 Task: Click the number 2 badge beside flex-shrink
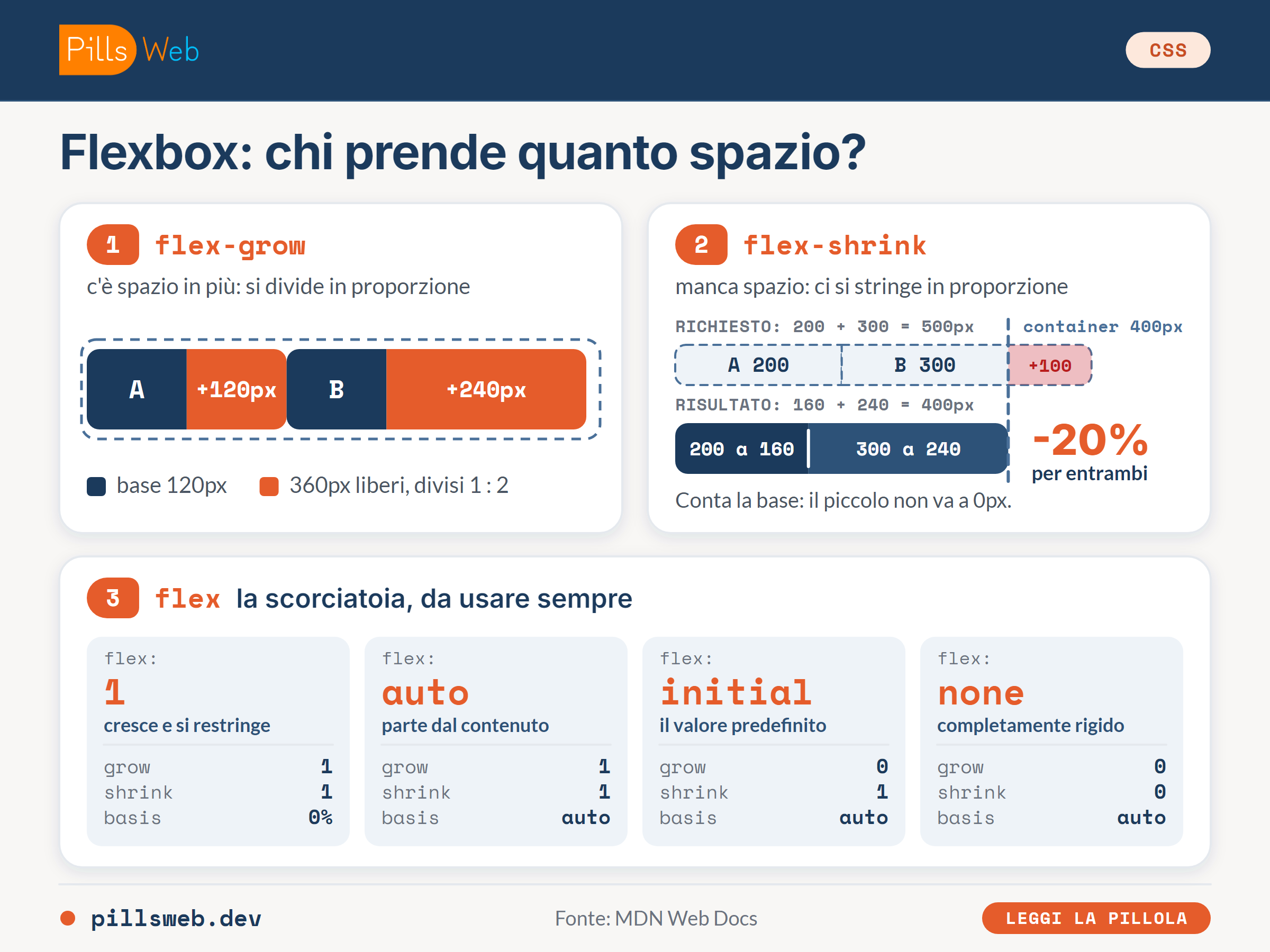point(701,244)
